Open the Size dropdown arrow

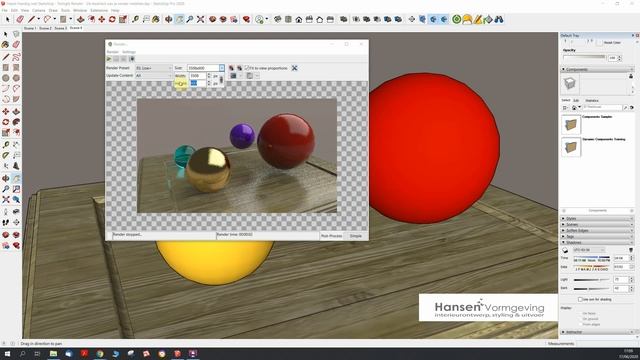coord(222,68)
